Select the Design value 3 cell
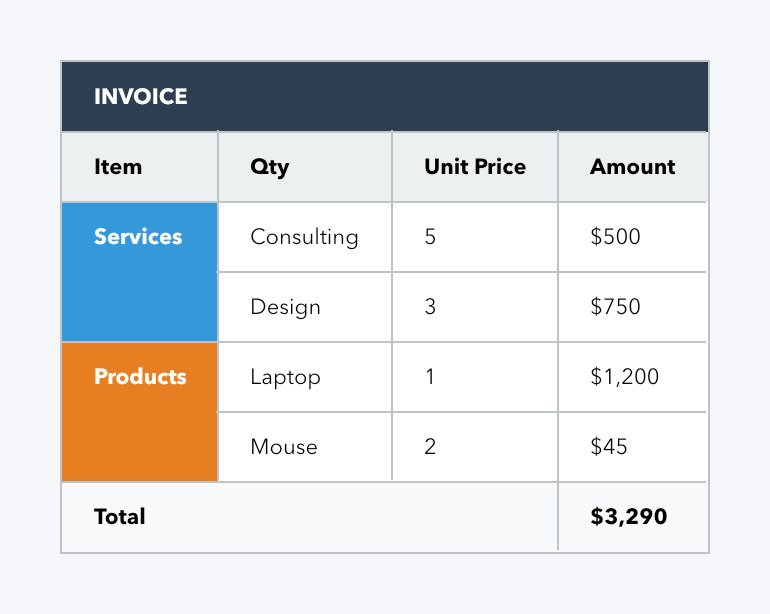The height and width of the screenshot is (614, 770). coord(475,307)
